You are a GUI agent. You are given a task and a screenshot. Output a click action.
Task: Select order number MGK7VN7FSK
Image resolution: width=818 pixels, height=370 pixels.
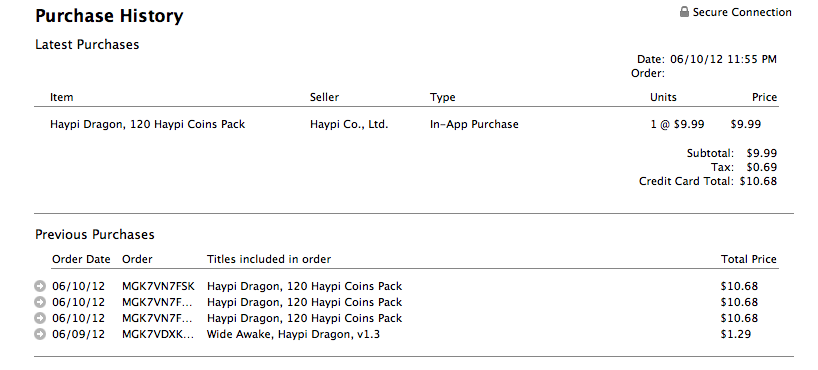coord(158,286)
